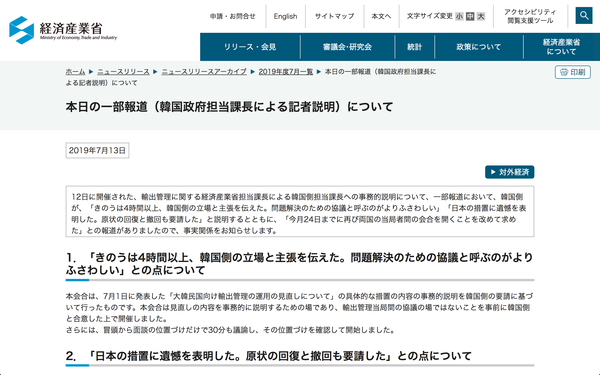
Task: Open the リリース・会見 menu
Action: click(x=250, y=47)
